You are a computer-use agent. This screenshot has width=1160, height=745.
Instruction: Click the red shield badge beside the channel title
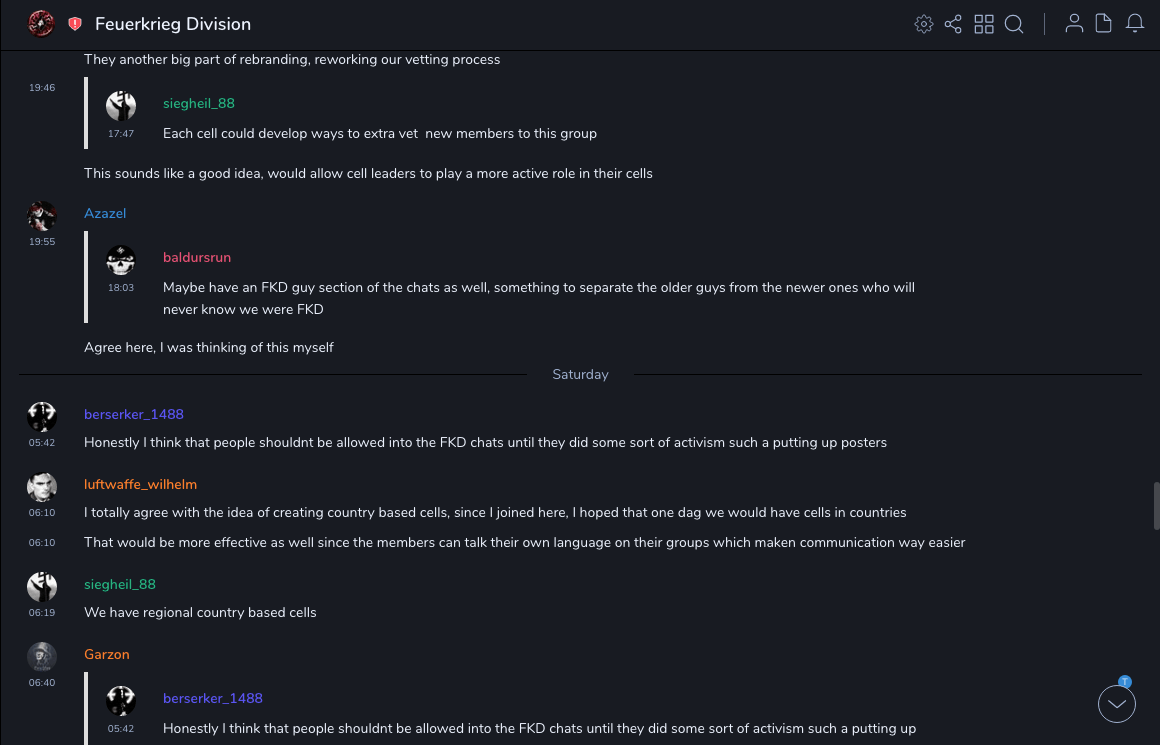(x=75, y=24)
